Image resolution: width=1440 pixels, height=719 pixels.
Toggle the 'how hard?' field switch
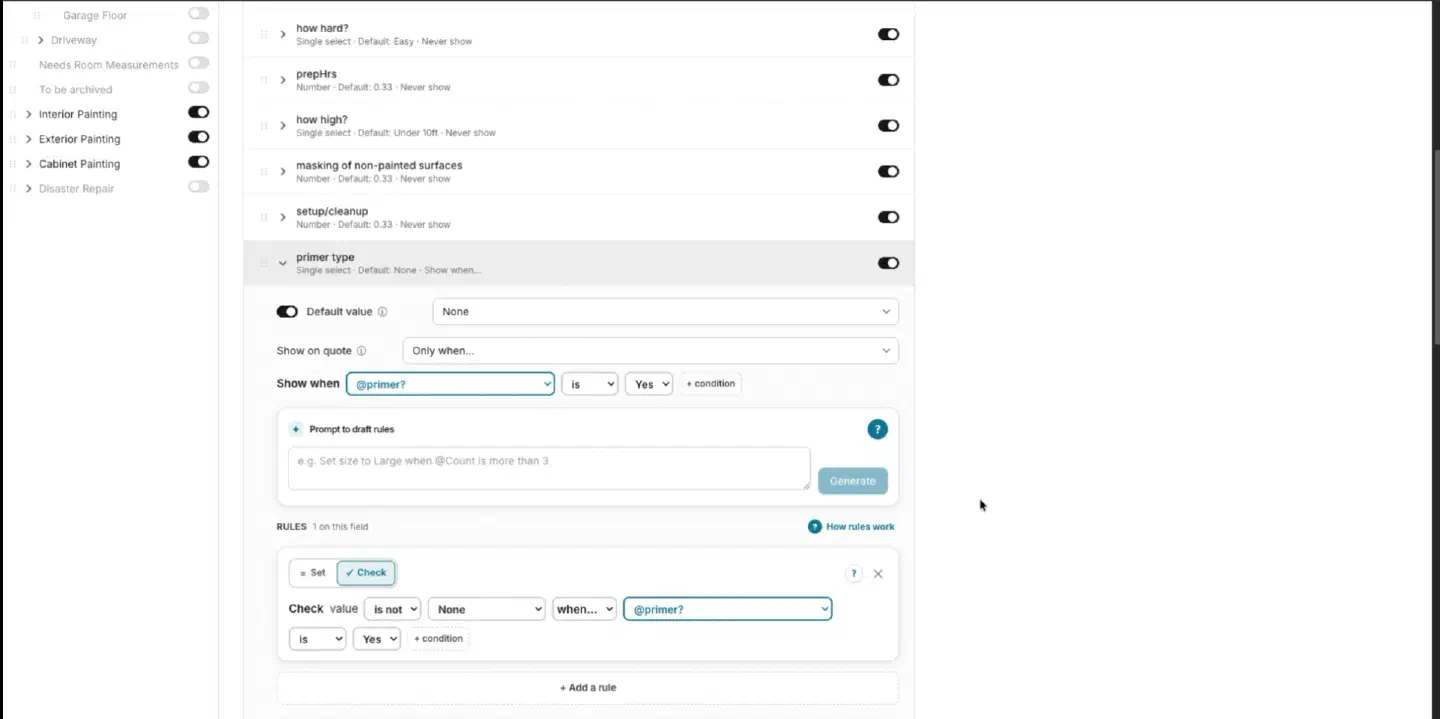888,34
